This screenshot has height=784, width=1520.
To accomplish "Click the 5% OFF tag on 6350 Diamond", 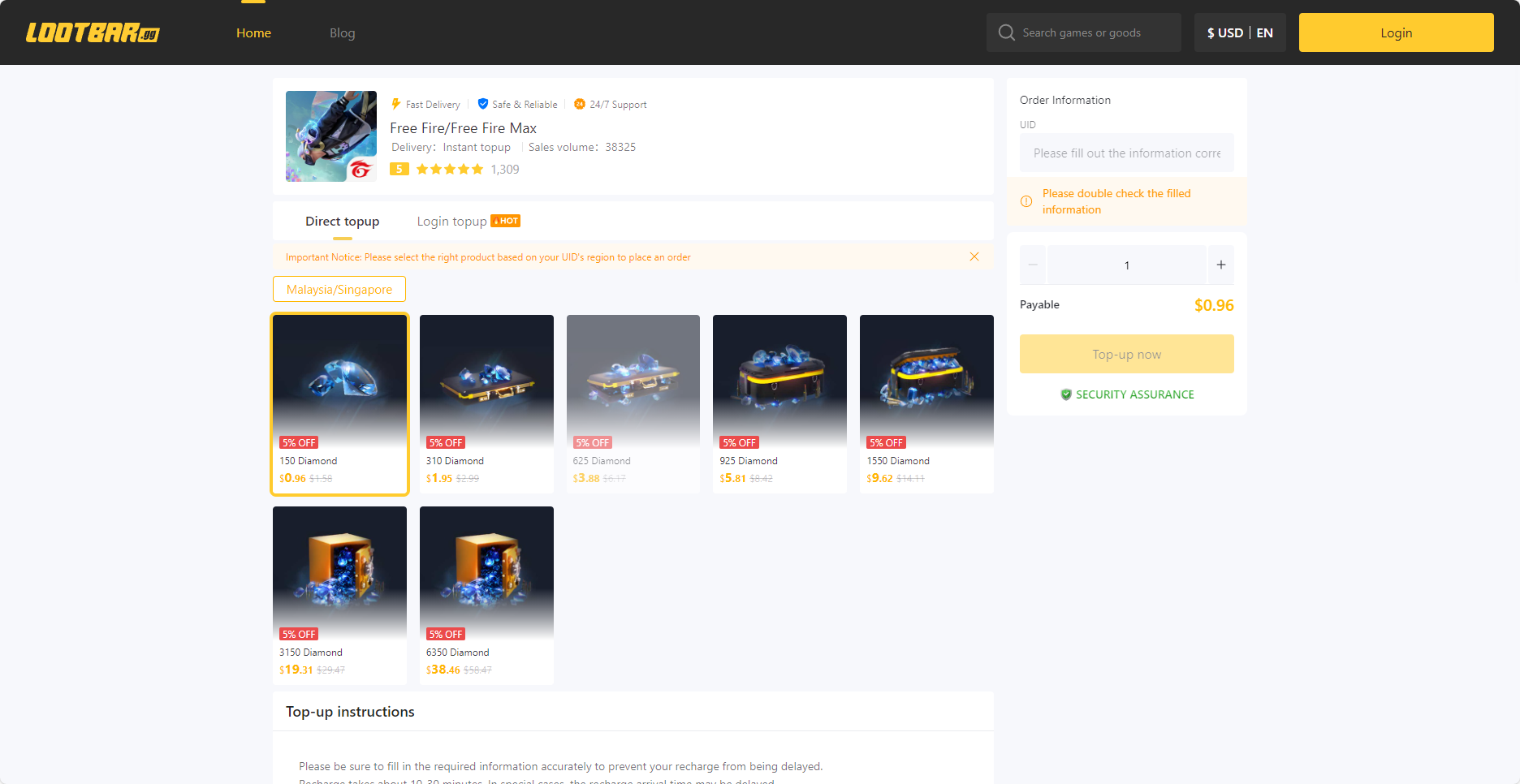I will (x=446, y=634).
